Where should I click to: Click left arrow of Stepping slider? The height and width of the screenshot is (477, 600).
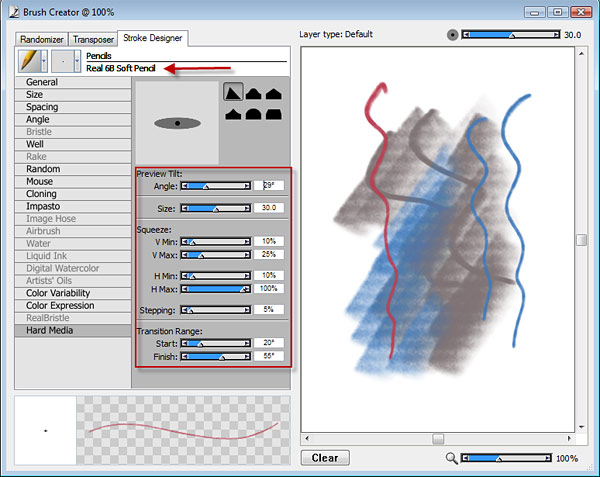click(185, 310)
